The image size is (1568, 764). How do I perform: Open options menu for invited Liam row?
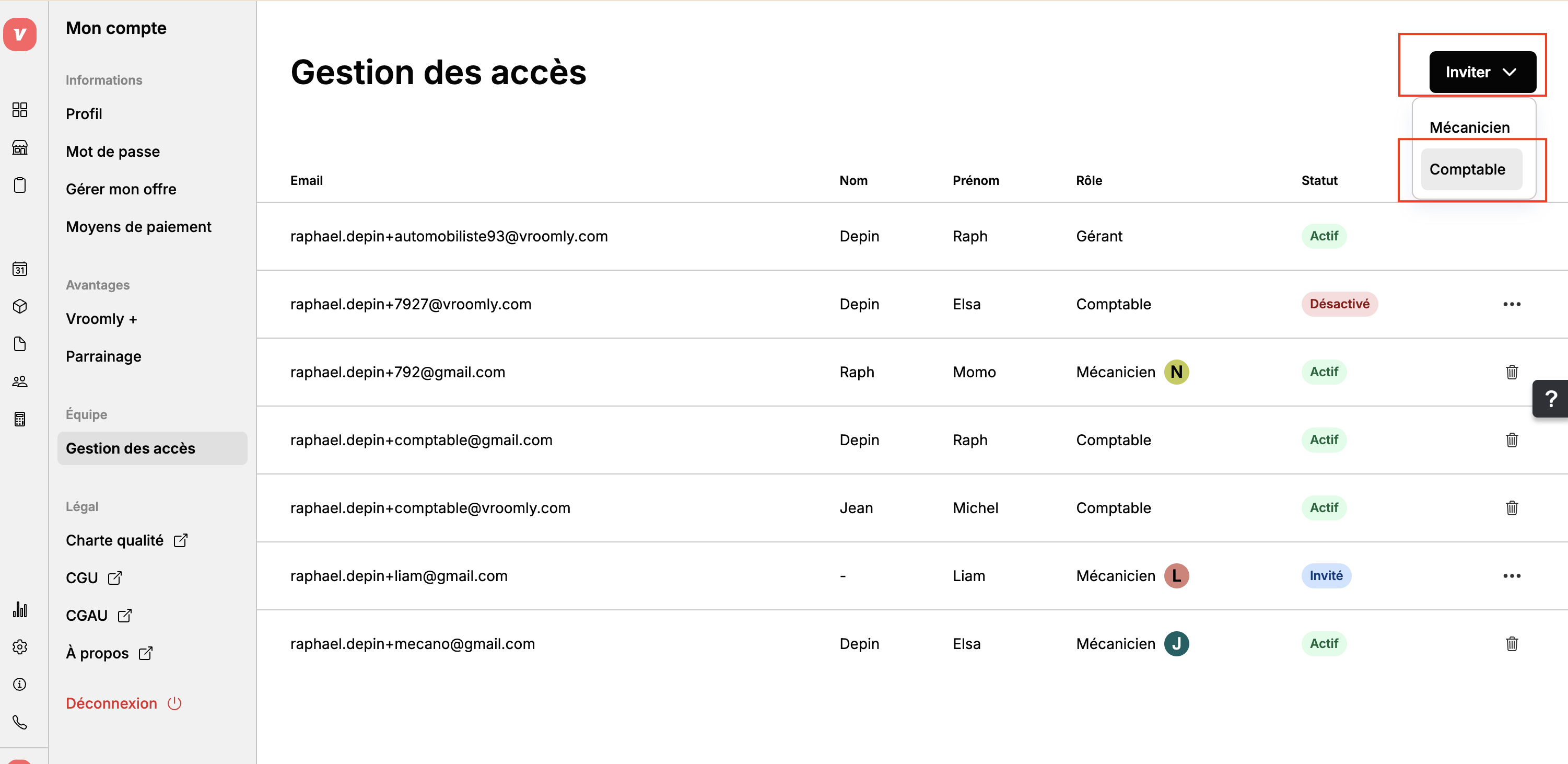(x=1512, y=576)
